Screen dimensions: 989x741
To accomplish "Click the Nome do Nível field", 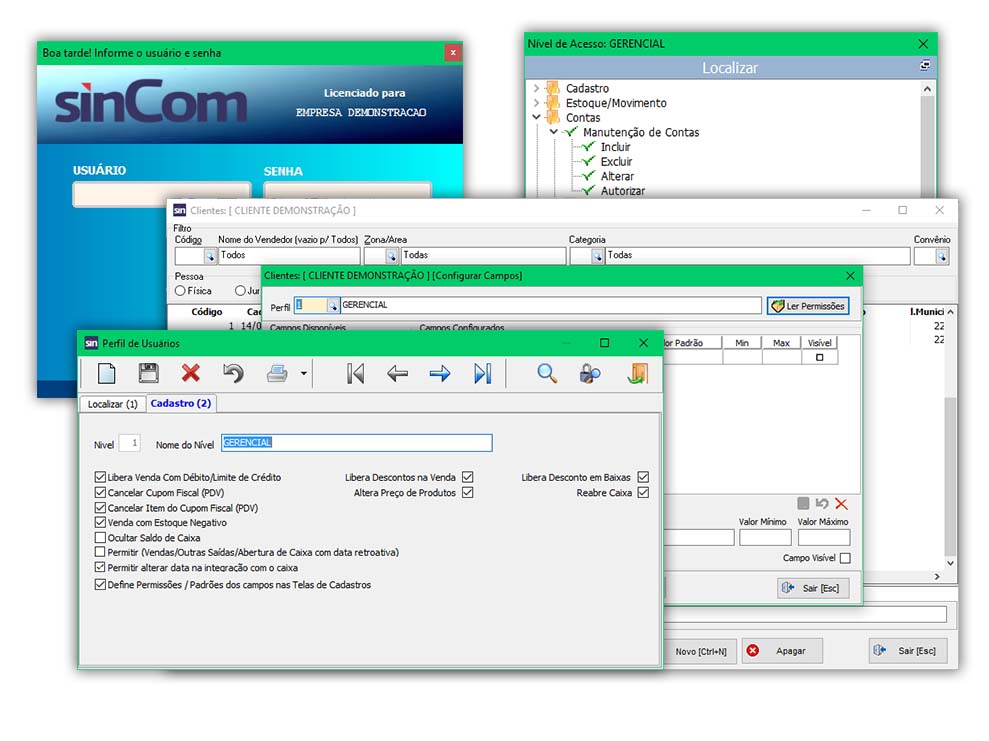I will (x=356, y=443).
